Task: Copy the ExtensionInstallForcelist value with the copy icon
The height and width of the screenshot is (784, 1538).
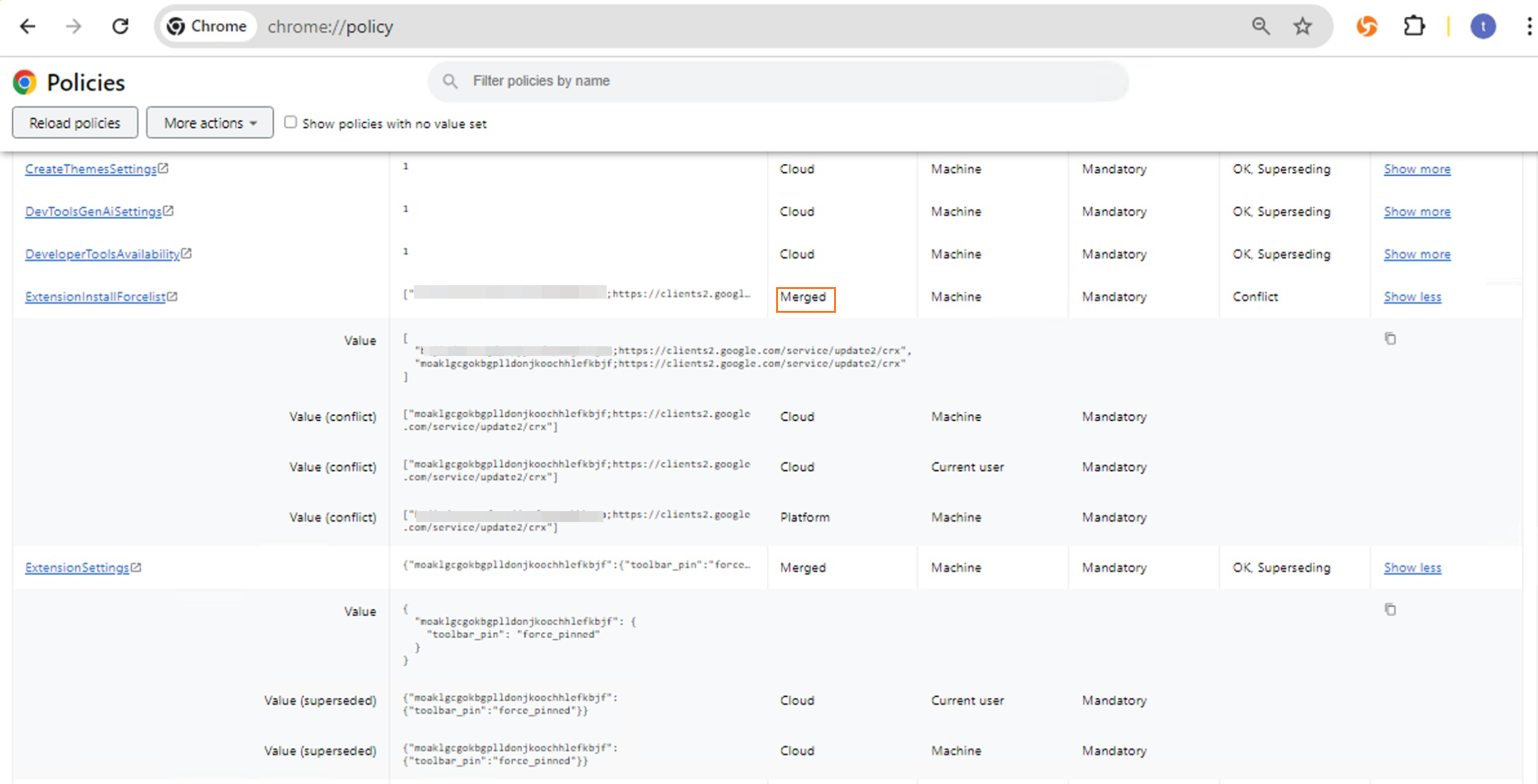Action: pos(1390,339)
